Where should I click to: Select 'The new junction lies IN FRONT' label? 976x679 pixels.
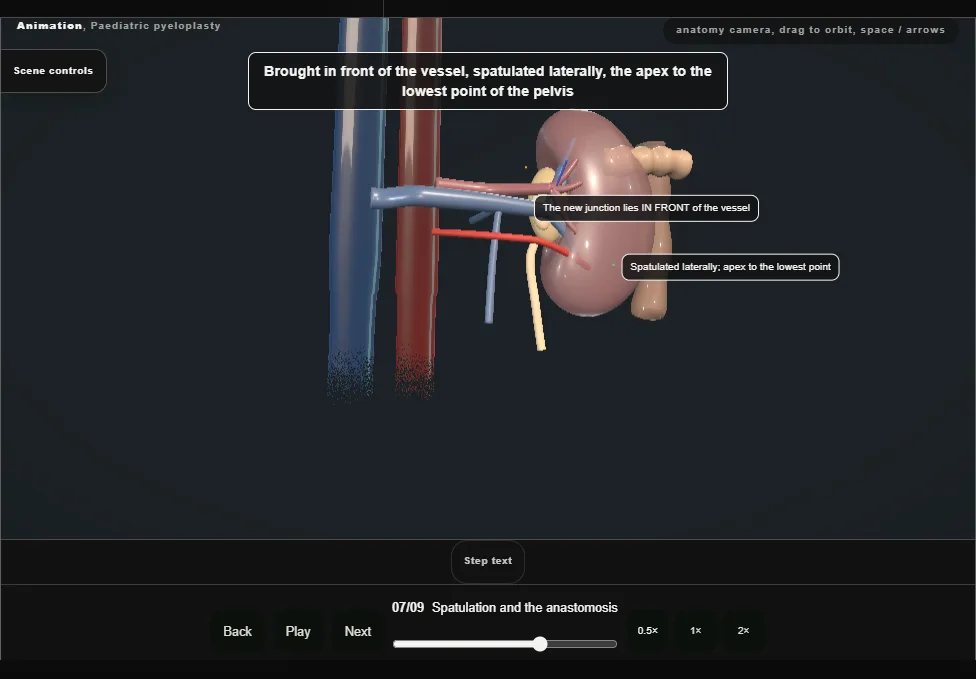[646, 208]
